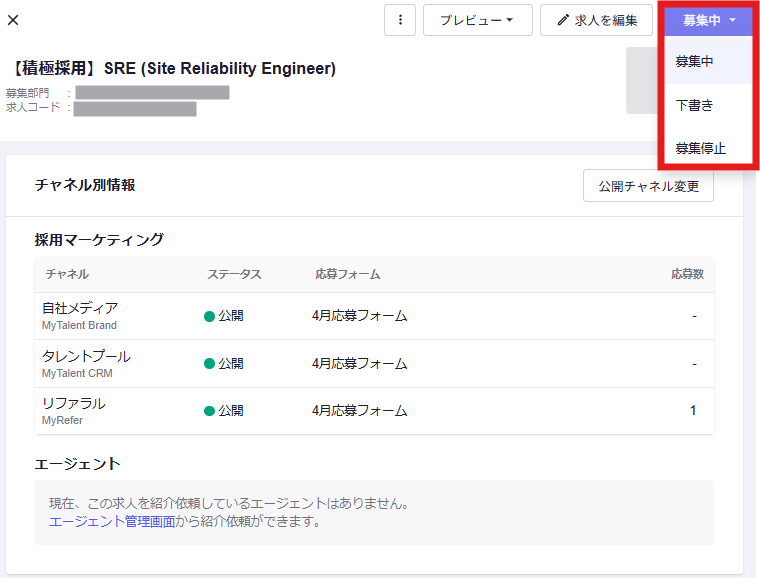Open the three-dot more options menu
Viewport: 760px width, 578px height.
tap(399, 20)
